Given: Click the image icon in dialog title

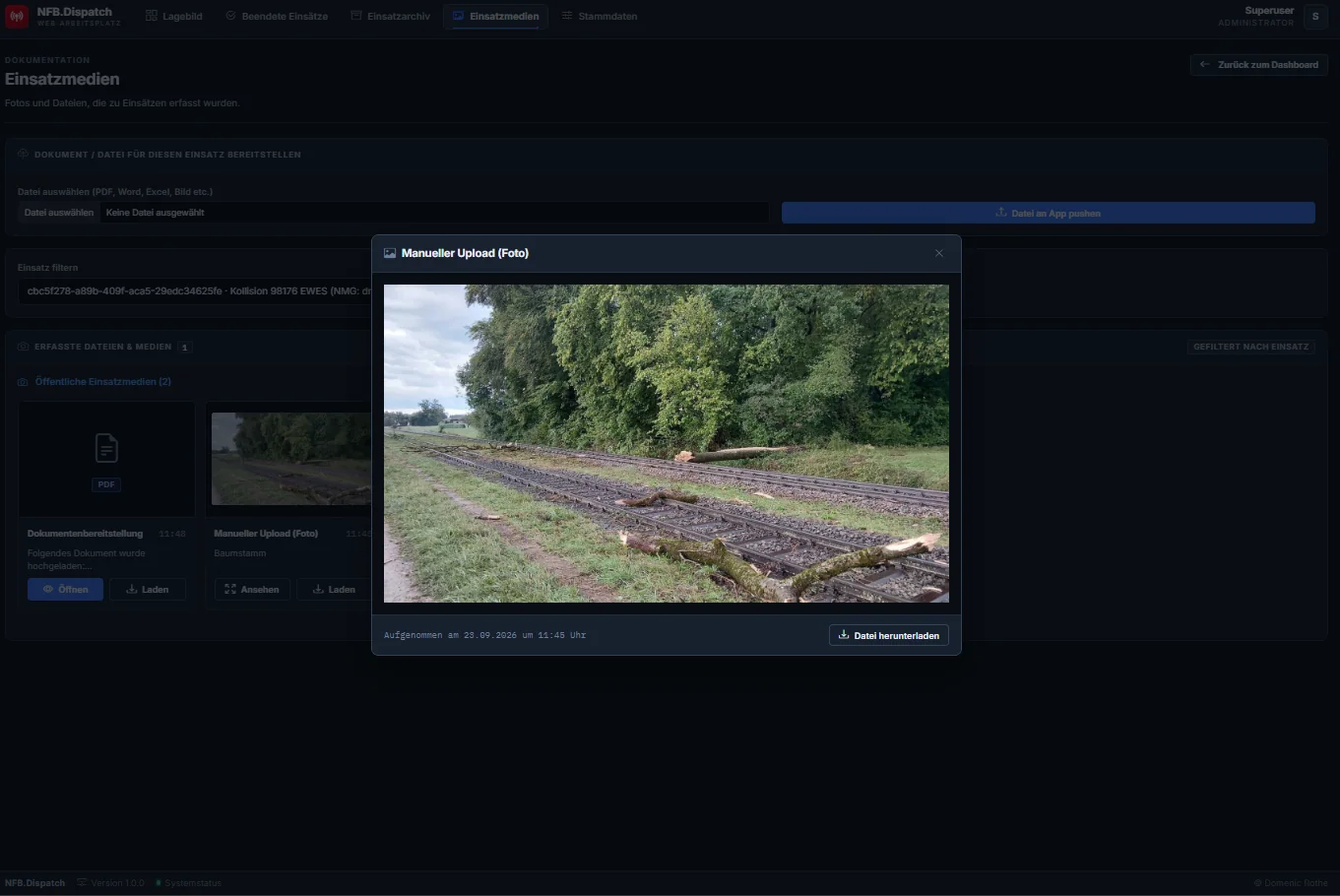Looking at the screenshot, I should [x=390, y=253].
